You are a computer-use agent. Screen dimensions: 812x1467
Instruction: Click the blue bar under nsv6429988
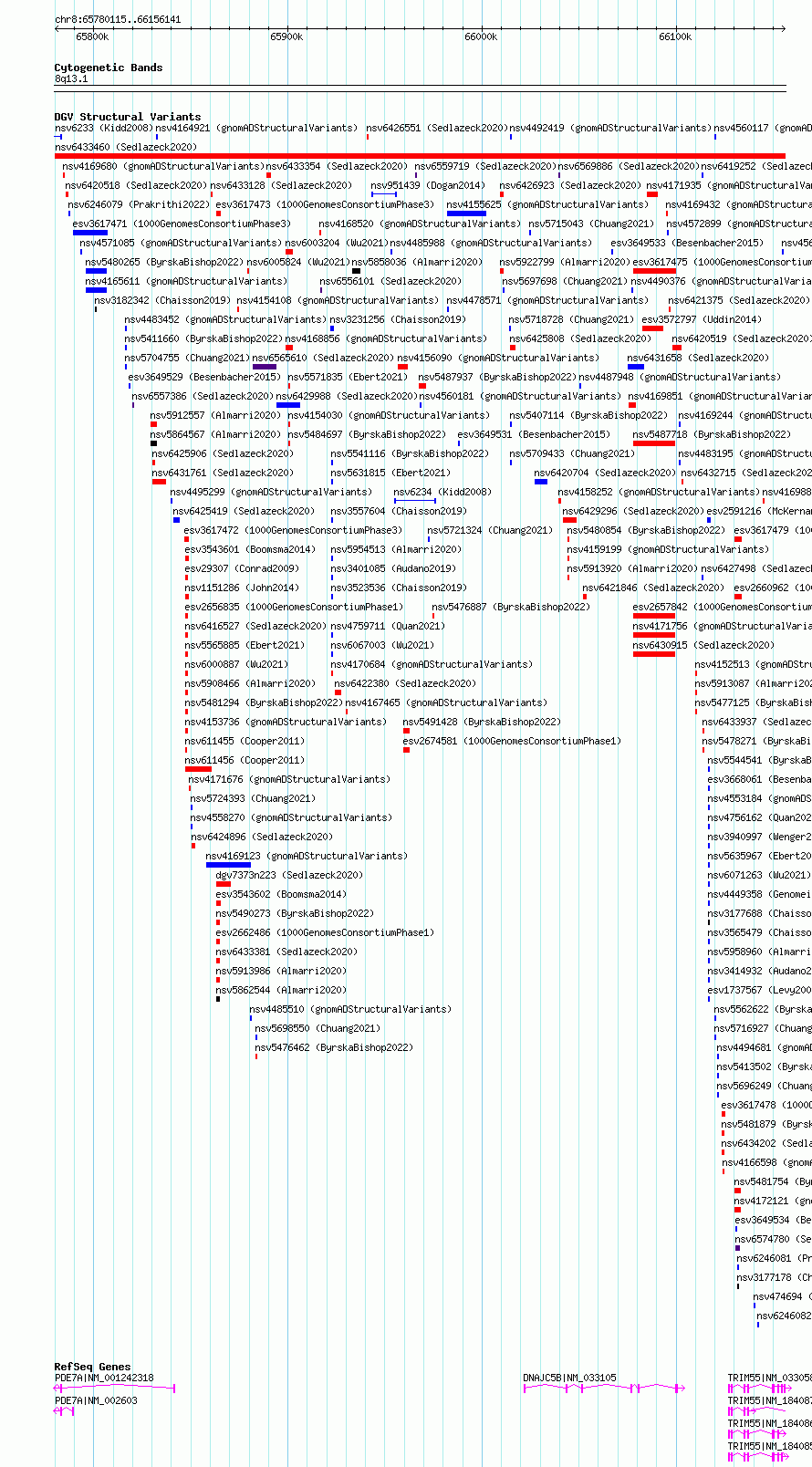(288, 405)
